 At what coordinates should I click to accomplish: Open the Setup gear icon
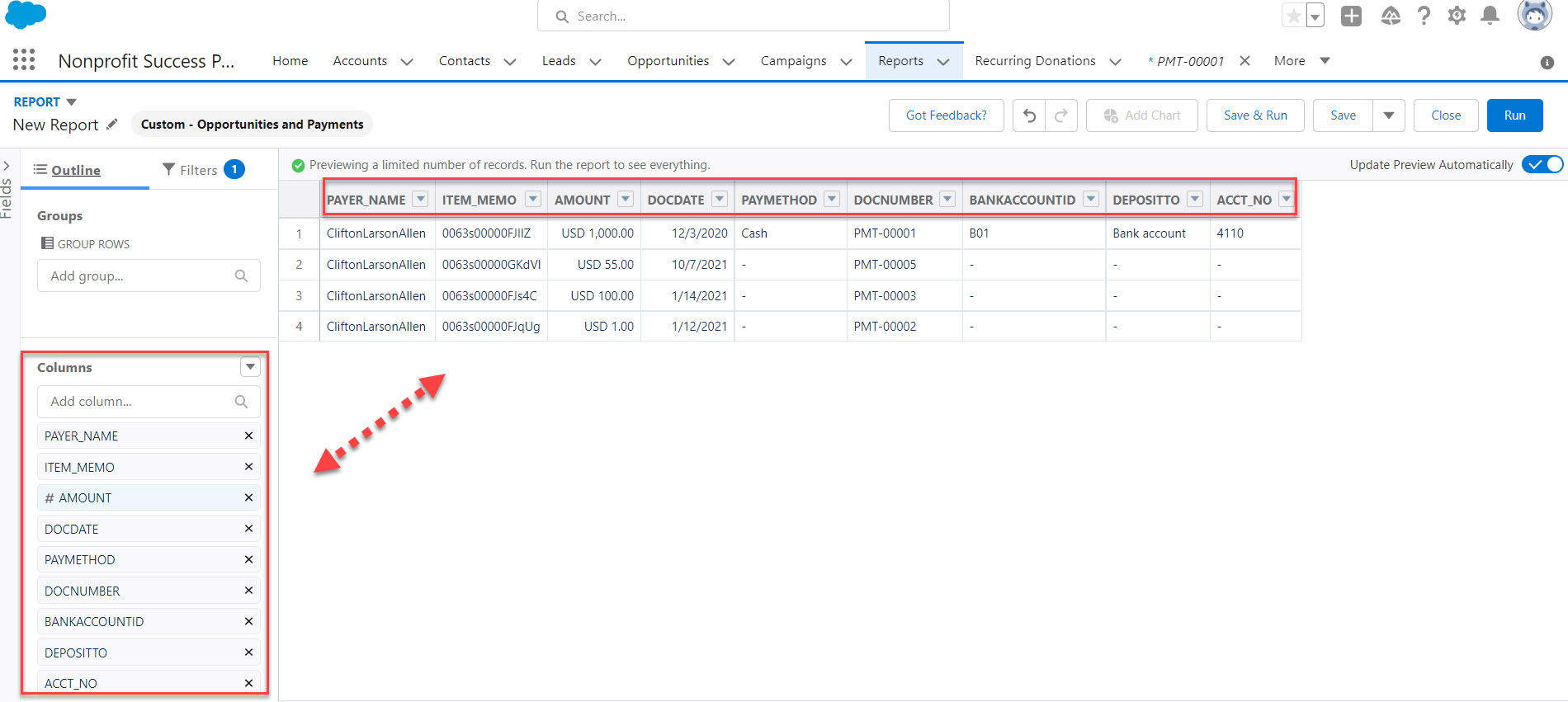[1457, 16]
